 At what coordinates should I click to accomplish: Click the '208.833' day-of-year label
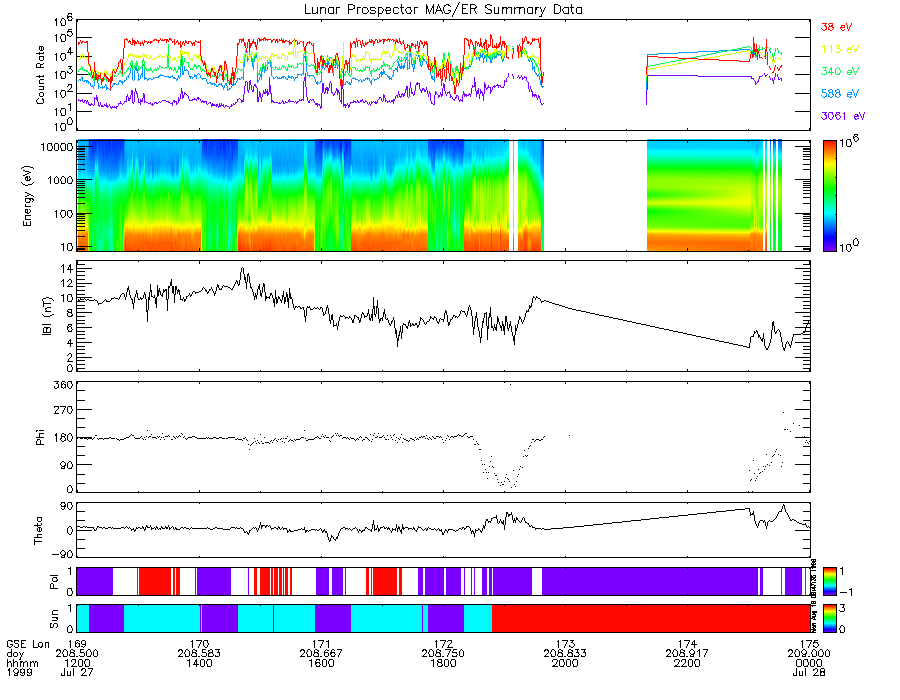tap(565, 654)
